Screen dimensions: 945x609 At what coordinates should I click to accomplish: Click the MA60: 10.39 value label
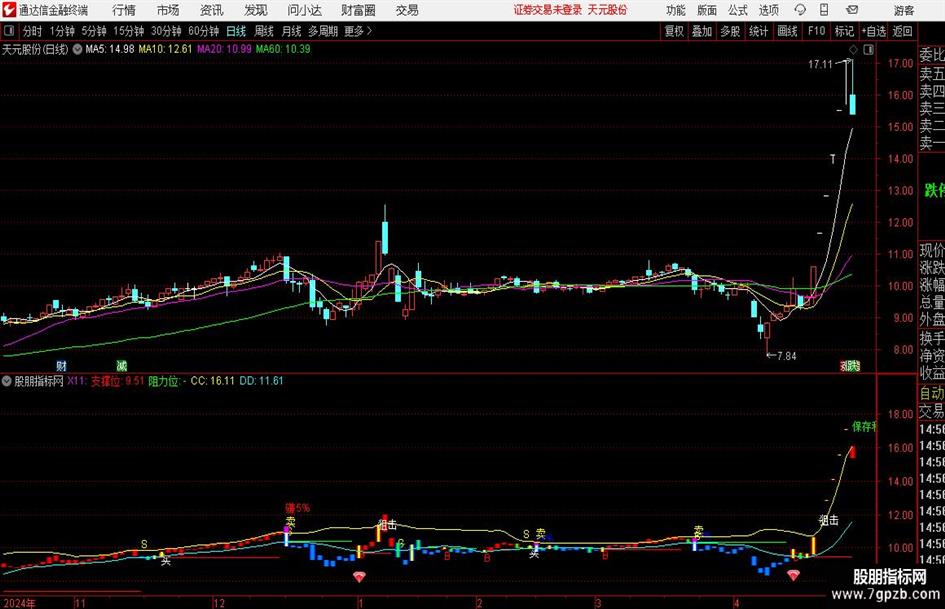[283, 49]
